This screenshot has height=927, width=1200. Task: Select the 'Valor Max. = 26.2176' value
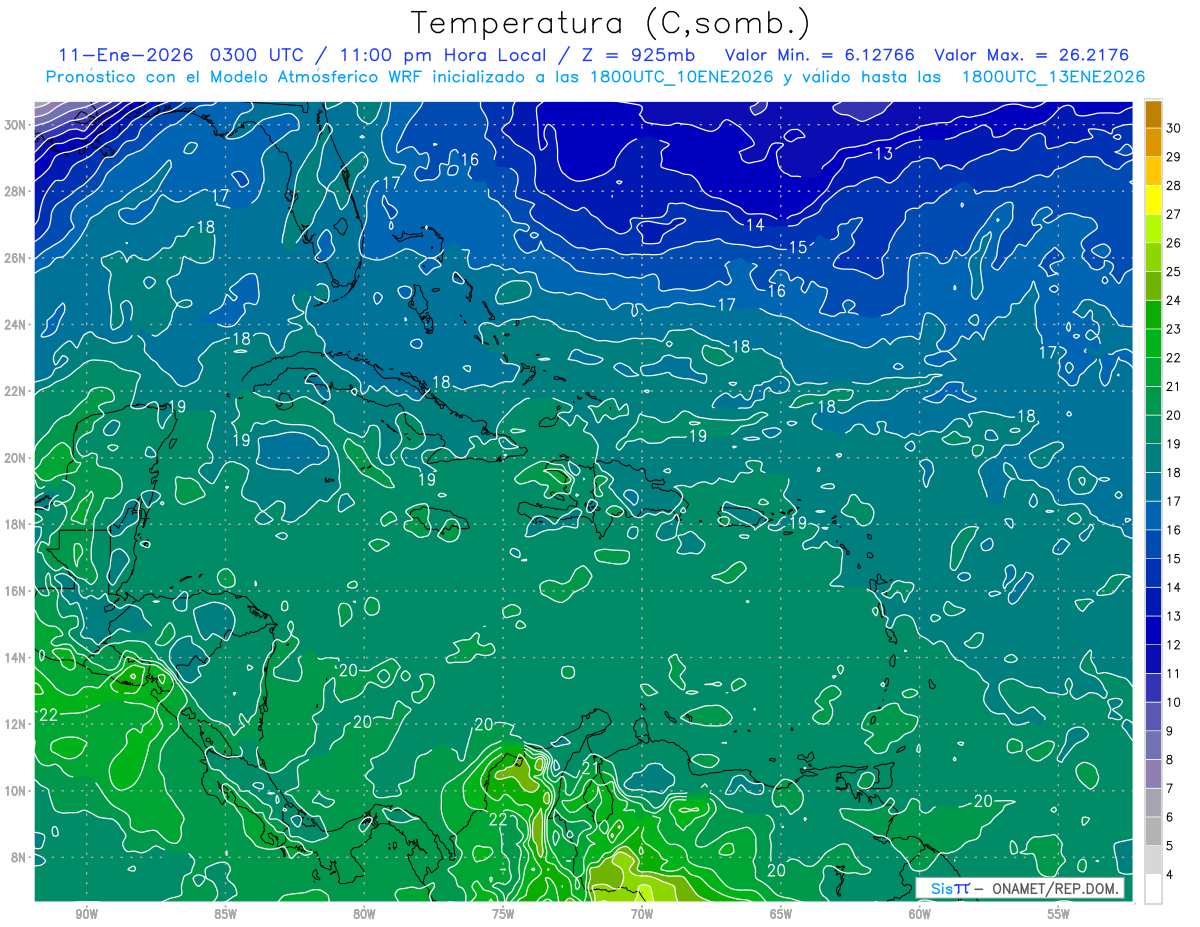click(1031, 55)
